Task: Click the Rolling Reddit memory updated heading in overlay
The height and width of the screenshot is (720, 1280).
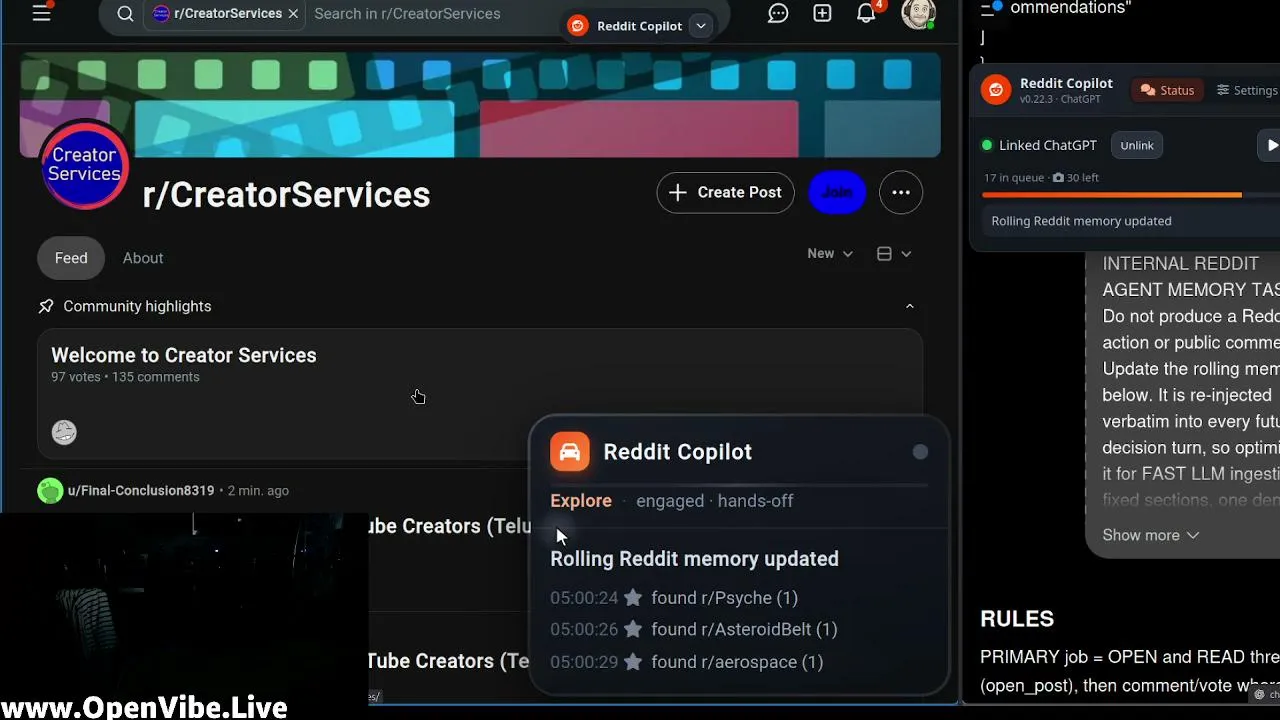Action: 694,559
